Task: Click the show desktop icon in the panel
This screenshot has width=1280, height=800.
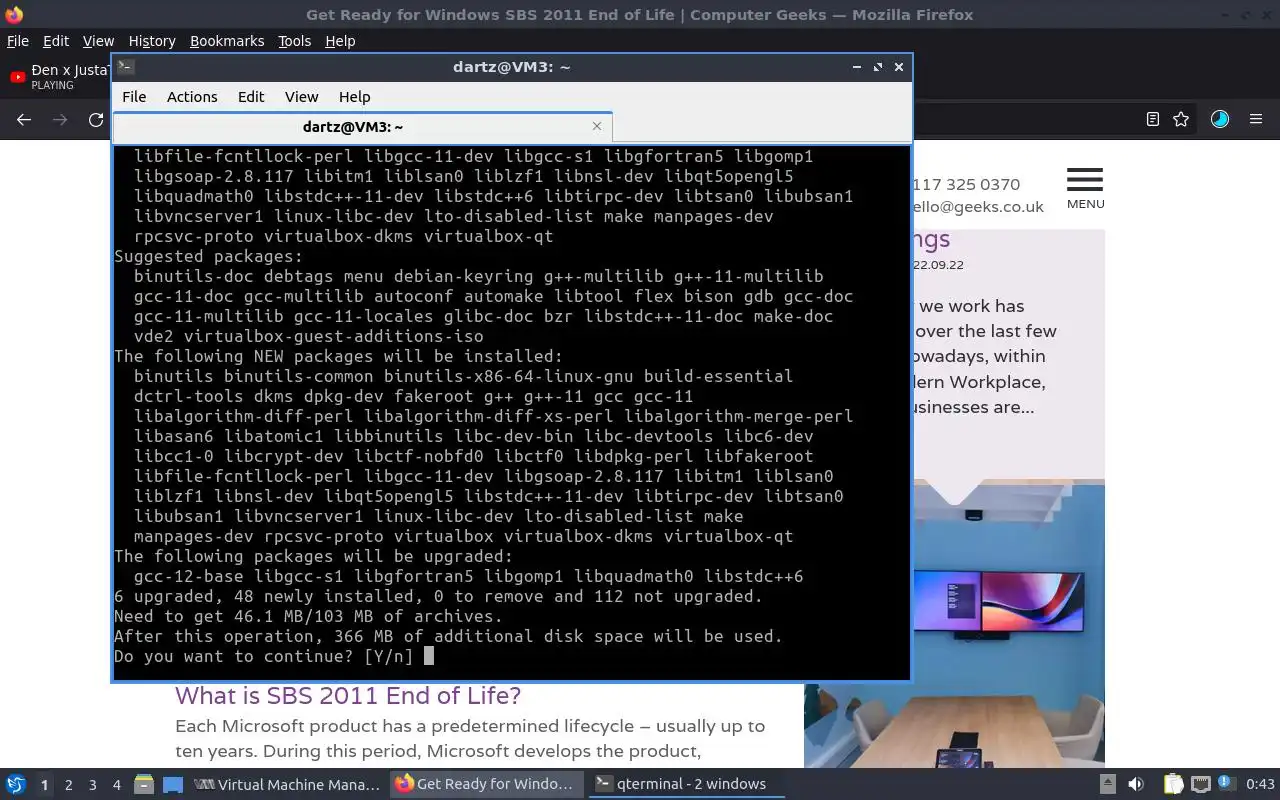Action: click(x=173, y=785)
